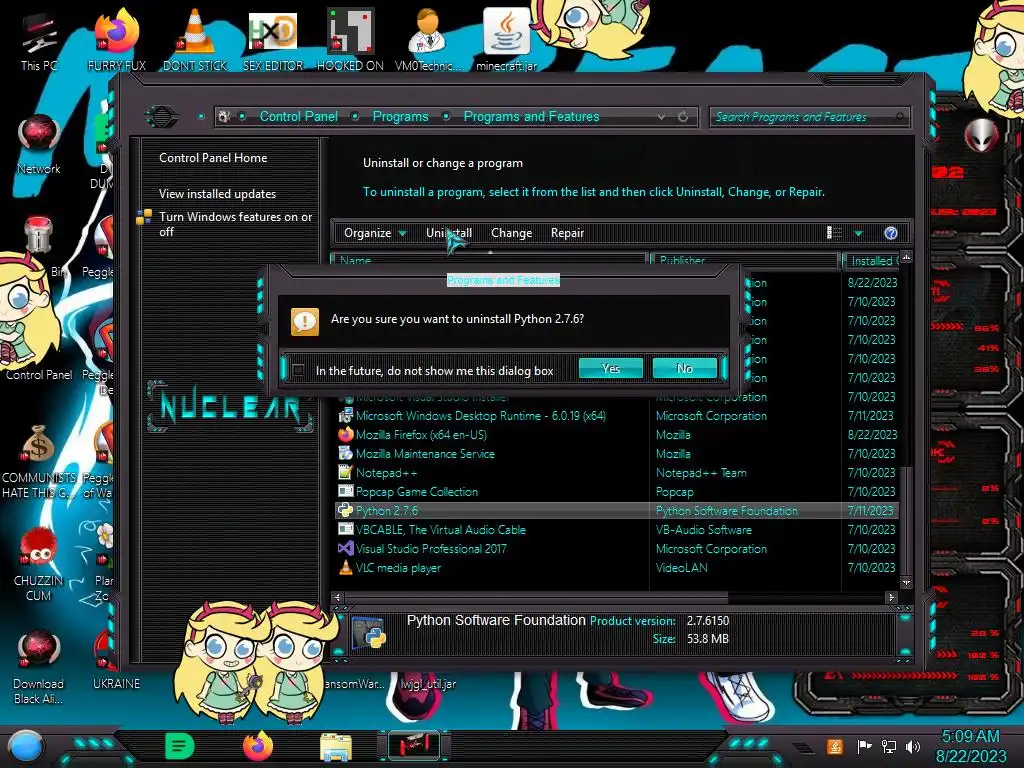Open Control Panel Home link
This screenshot has height=768, width=1024.
pyautogui.click(x=213, y=158)
